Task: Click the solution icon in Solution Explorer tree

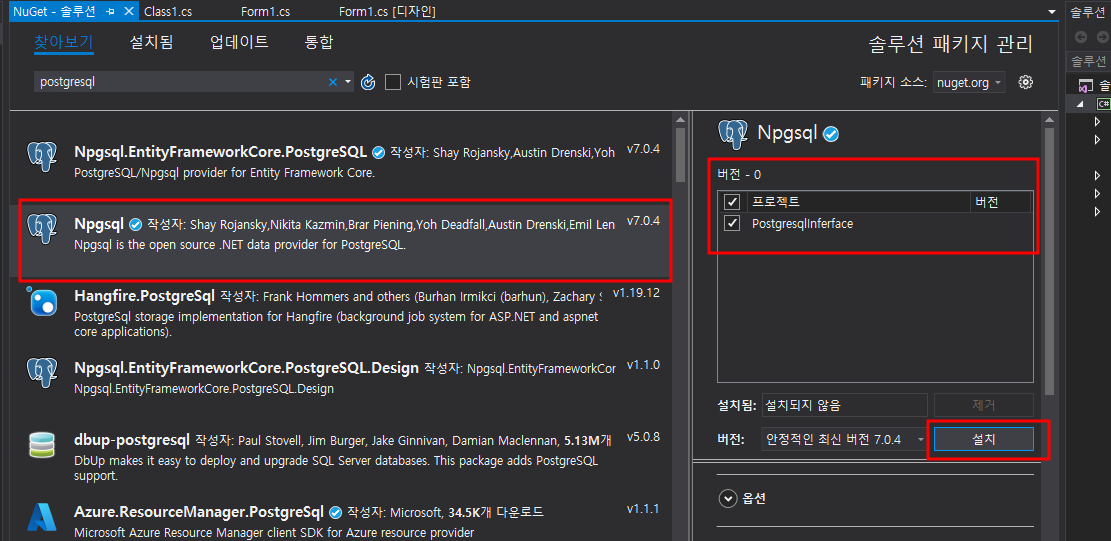Action: click(x=1084, y=86)
